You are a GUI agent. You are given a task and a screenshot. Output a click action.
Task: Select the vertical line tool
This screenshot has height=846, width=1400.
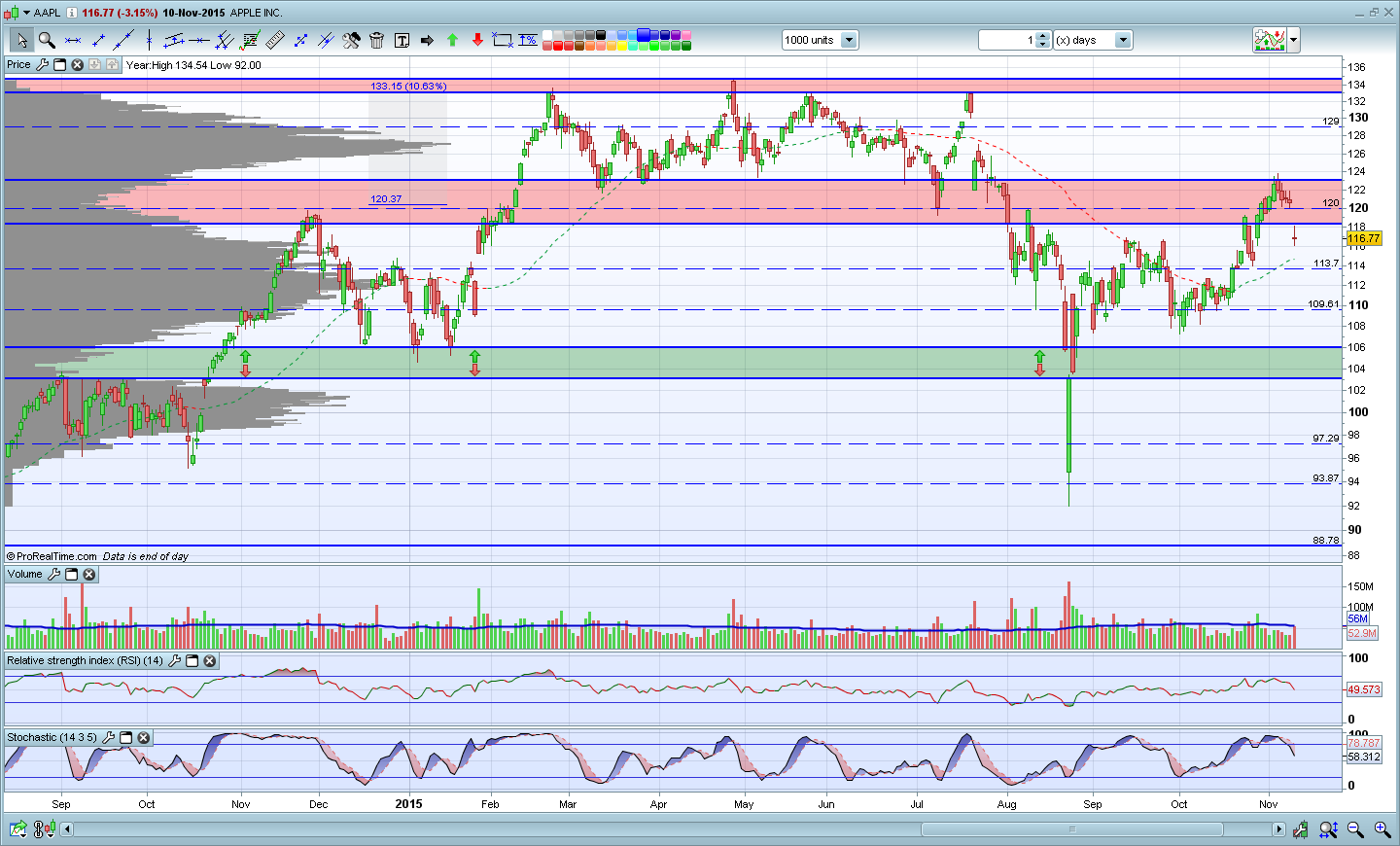pyautogui.click(x=149, y=40)
